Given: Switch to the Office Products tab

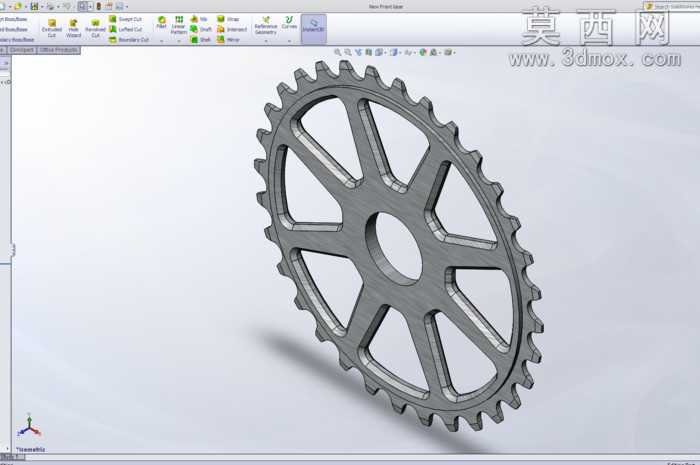Looking at the screenshot, I should [58, 50].
